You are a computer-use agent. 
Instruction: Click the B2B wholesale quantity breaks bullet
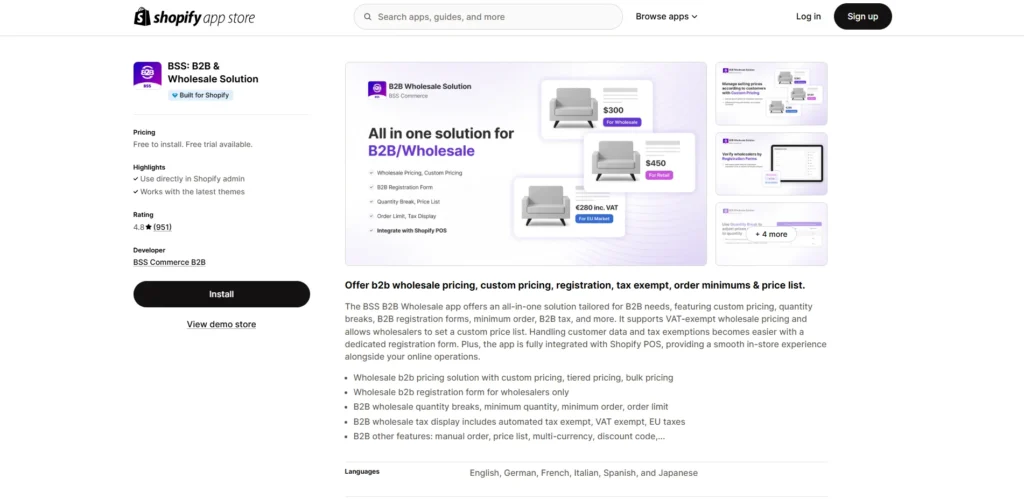511,407
